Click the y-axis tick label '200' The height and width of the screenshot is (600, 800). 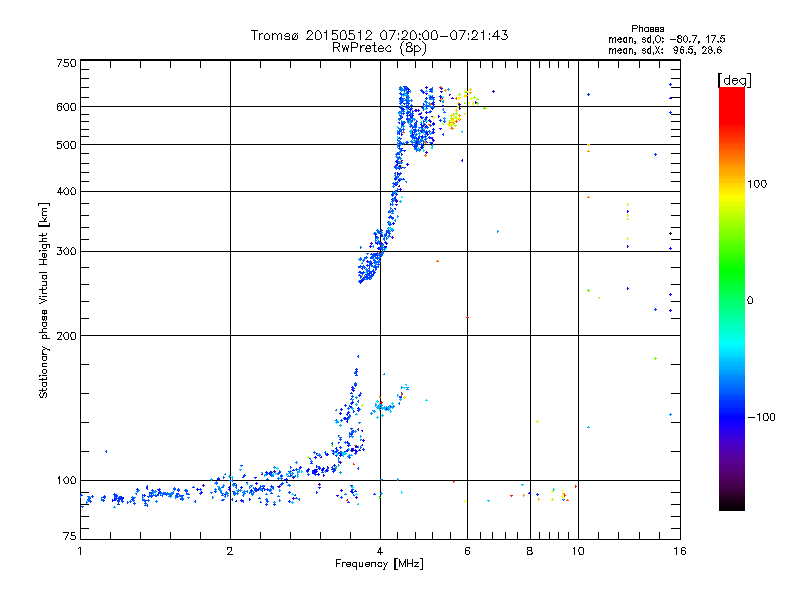pyautogui.click(x=67, y=336)
